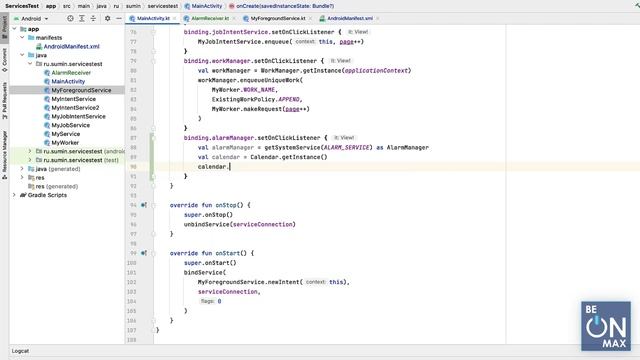Open the Logcat tool window

(20, 351)
